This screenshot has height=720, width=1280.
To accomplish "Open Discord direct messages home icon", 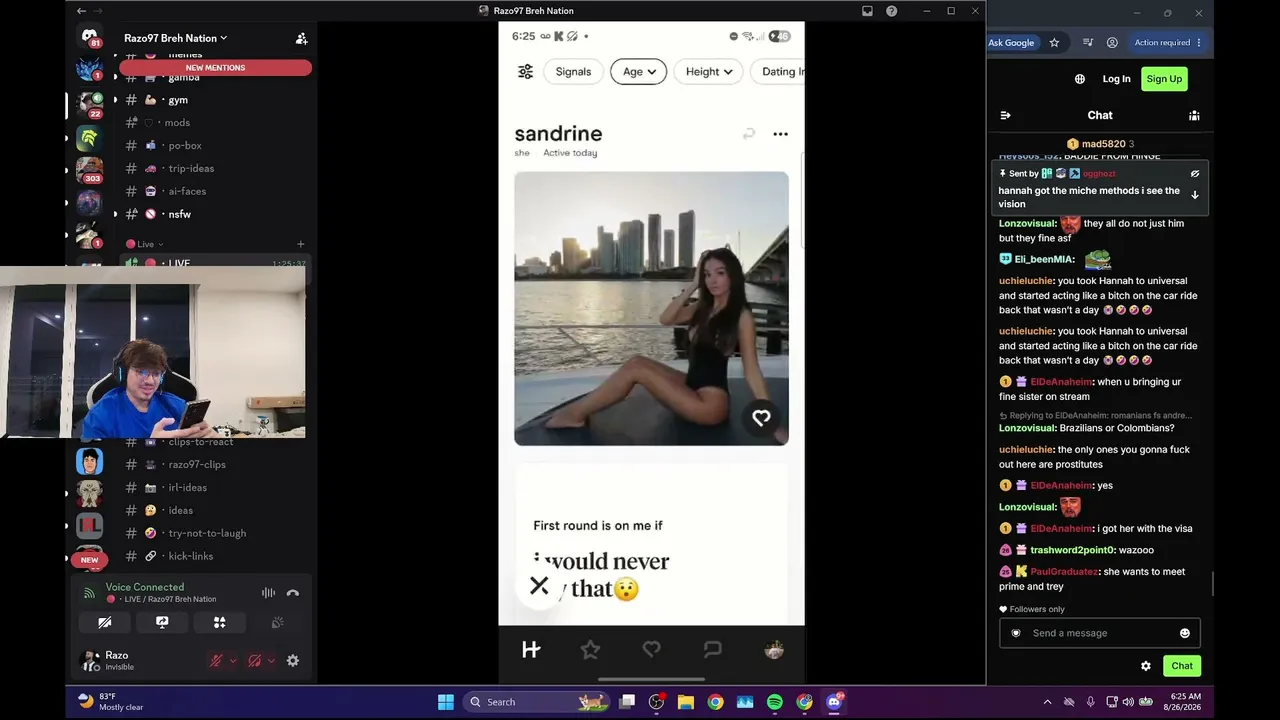I will [90, 38].
